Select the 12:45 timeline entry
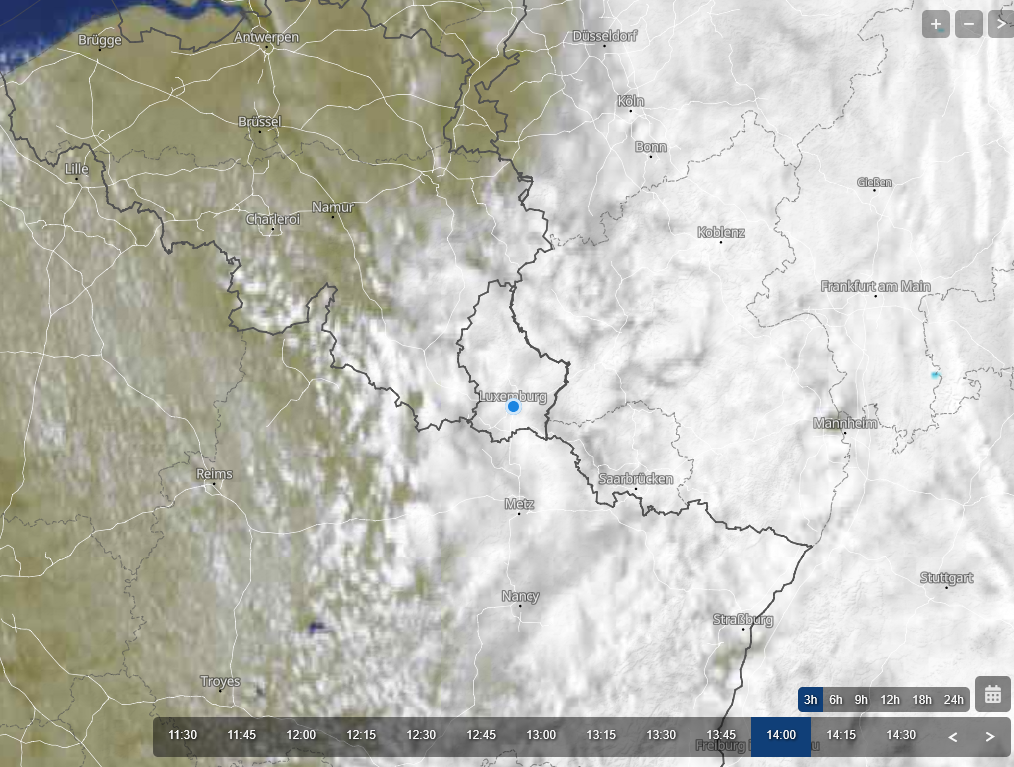Image resolution: width=1014 pixels, height=767 pixels. pos(481,735)
